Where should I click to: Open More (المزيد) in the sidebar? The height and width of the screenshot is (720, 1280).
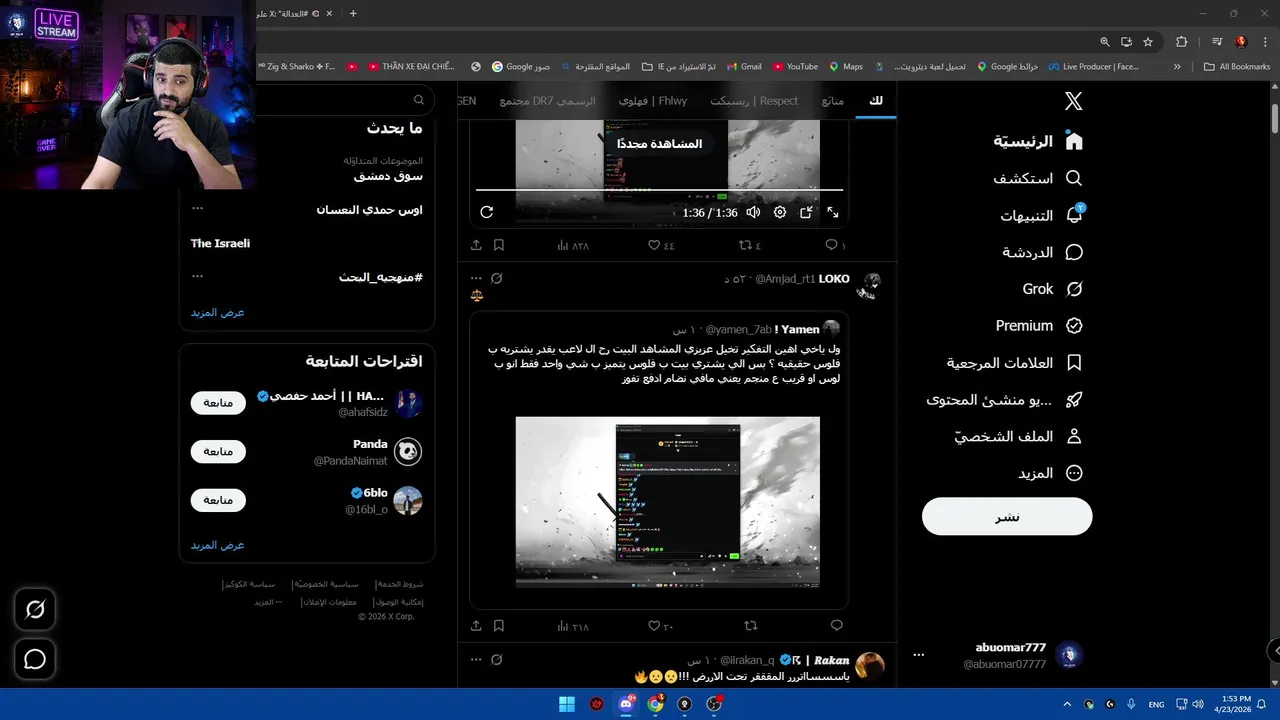pyautogui.click(x=1050, y=473)
